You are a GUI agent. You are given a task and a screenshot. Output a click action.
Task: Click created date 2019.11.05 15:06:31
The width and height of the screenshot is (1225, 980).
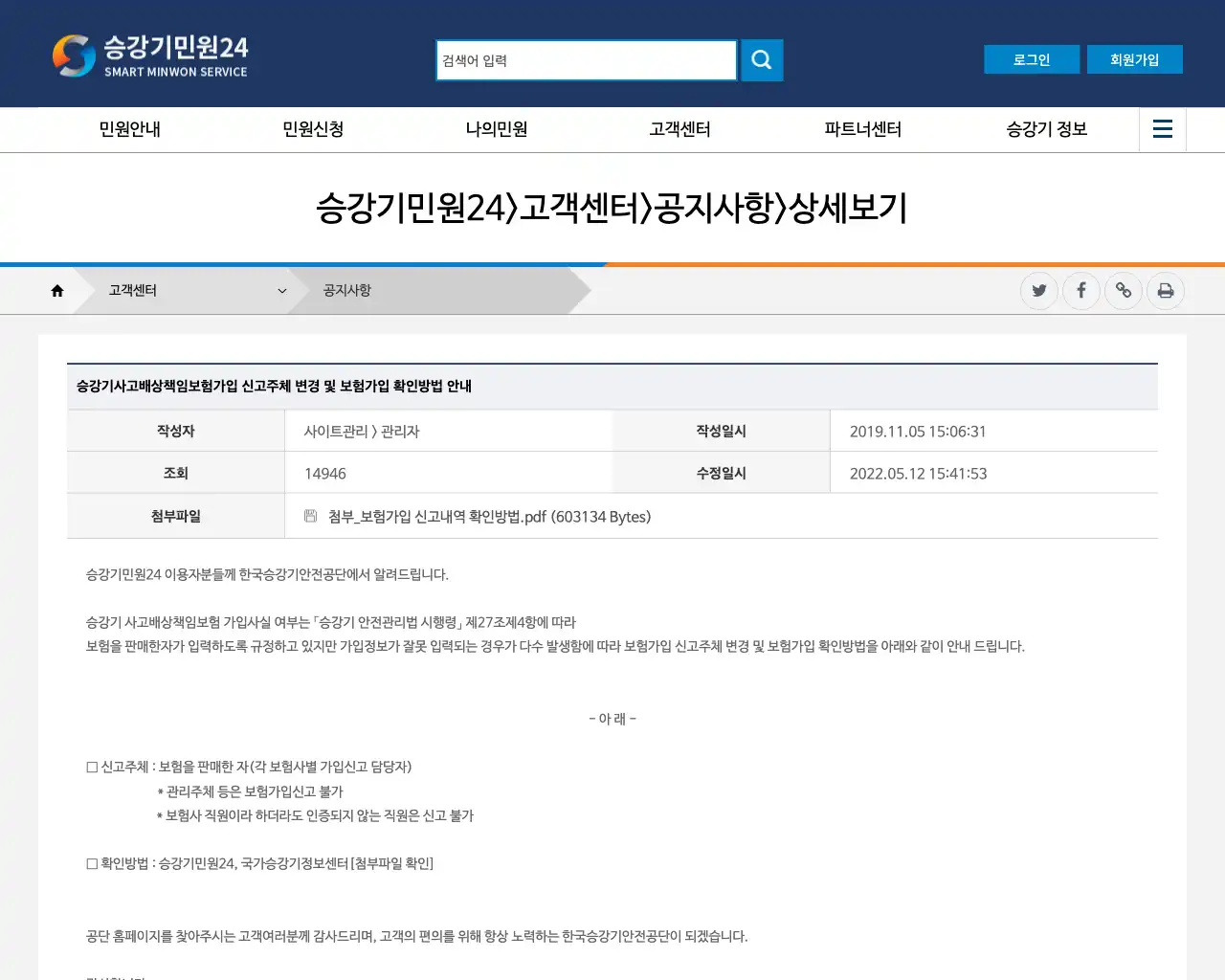pos(918,432)
